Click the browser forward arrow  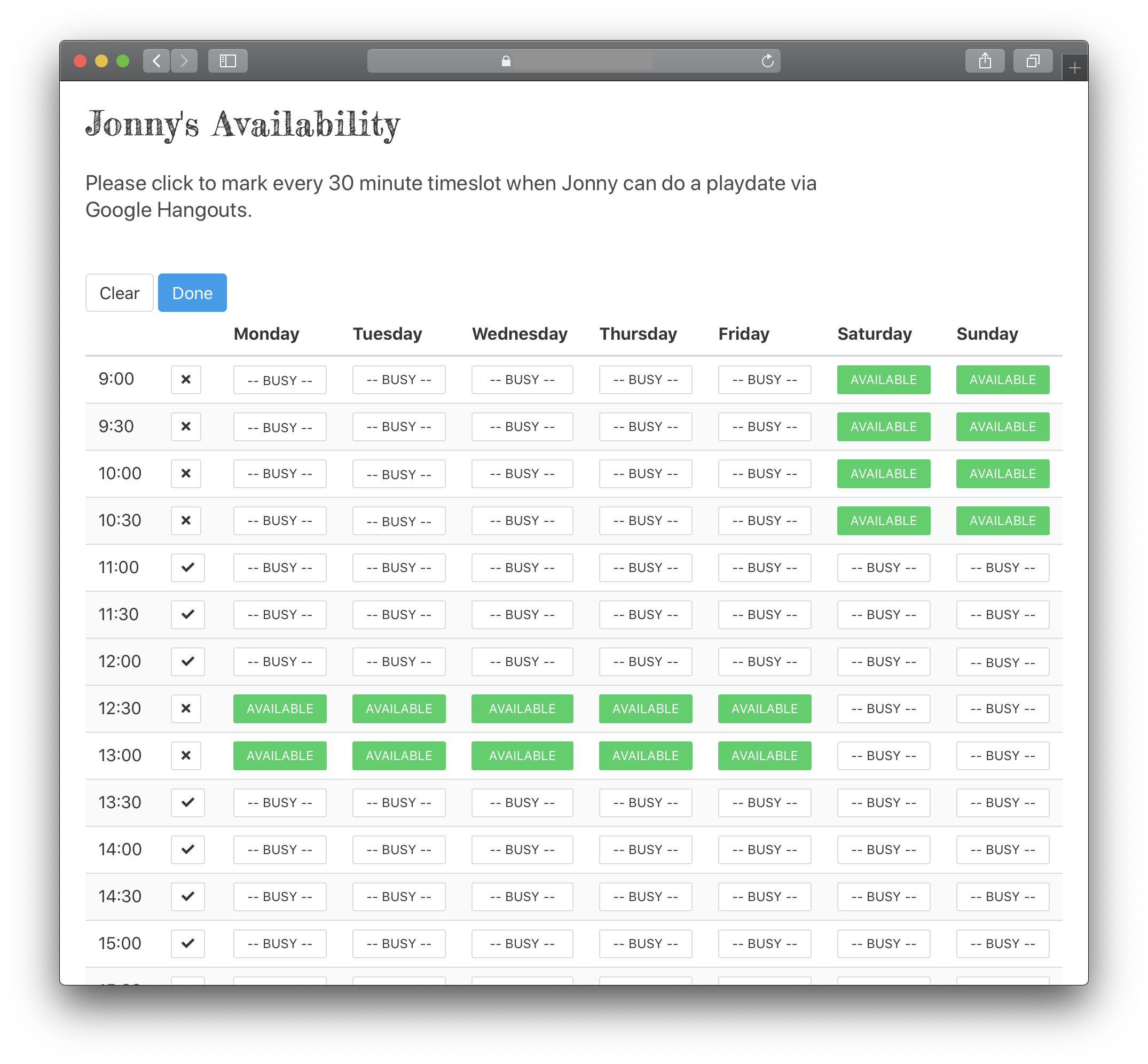pyautogui.click(x=184, y=60)
